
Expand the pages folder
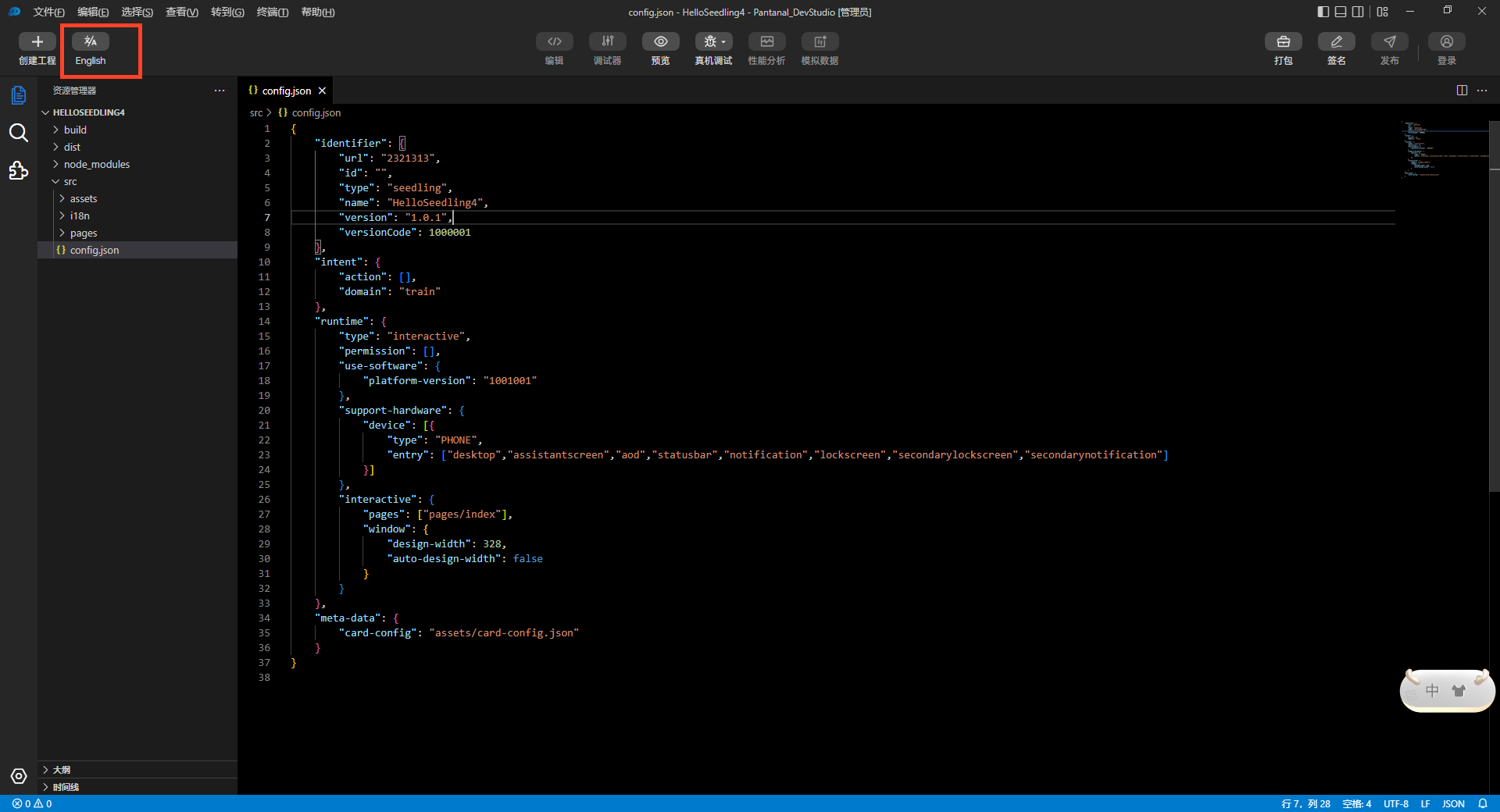tap(137, 233)
